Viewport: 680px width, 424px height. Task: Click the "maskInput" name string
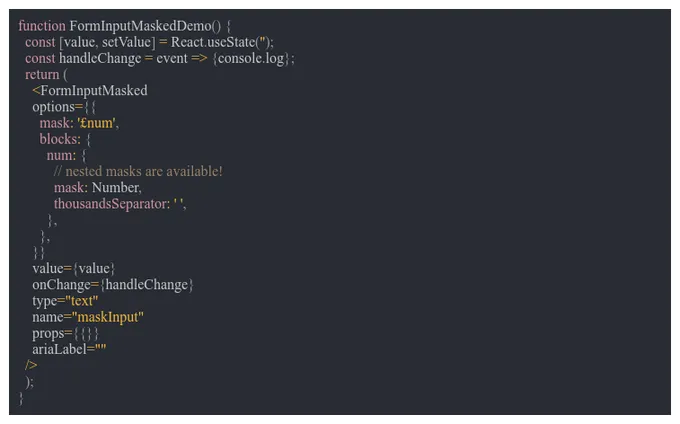pyautogui.click(x=108, y=317)
